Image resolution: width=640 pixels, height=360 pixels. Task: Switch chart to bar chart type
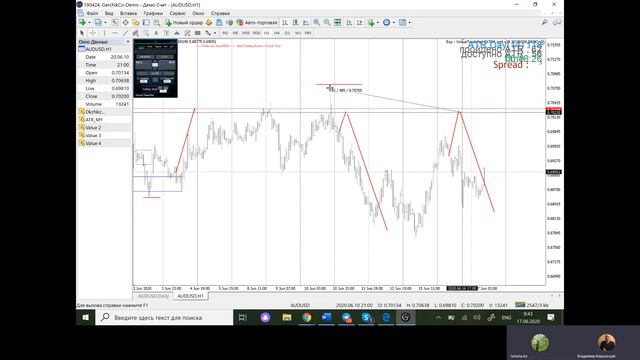pyautogui.click(x=285, y=22)
